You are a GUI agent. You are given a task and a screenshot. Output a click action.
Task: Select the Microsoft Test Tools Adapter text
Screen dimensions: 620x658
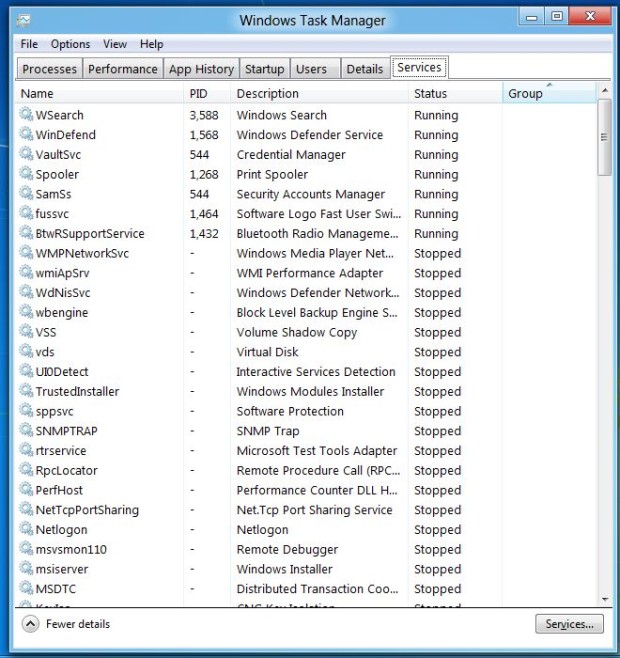point(317,451)
